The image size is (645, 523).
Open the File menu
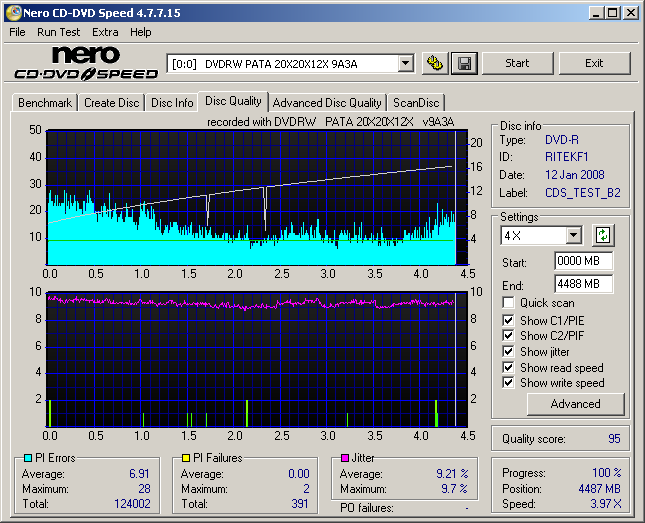point(17,32)
